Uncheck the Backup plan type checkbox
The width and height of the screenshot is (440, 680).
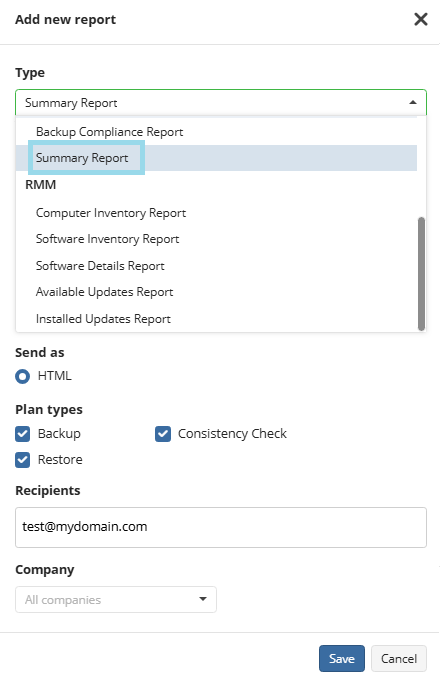click(23, 434)
